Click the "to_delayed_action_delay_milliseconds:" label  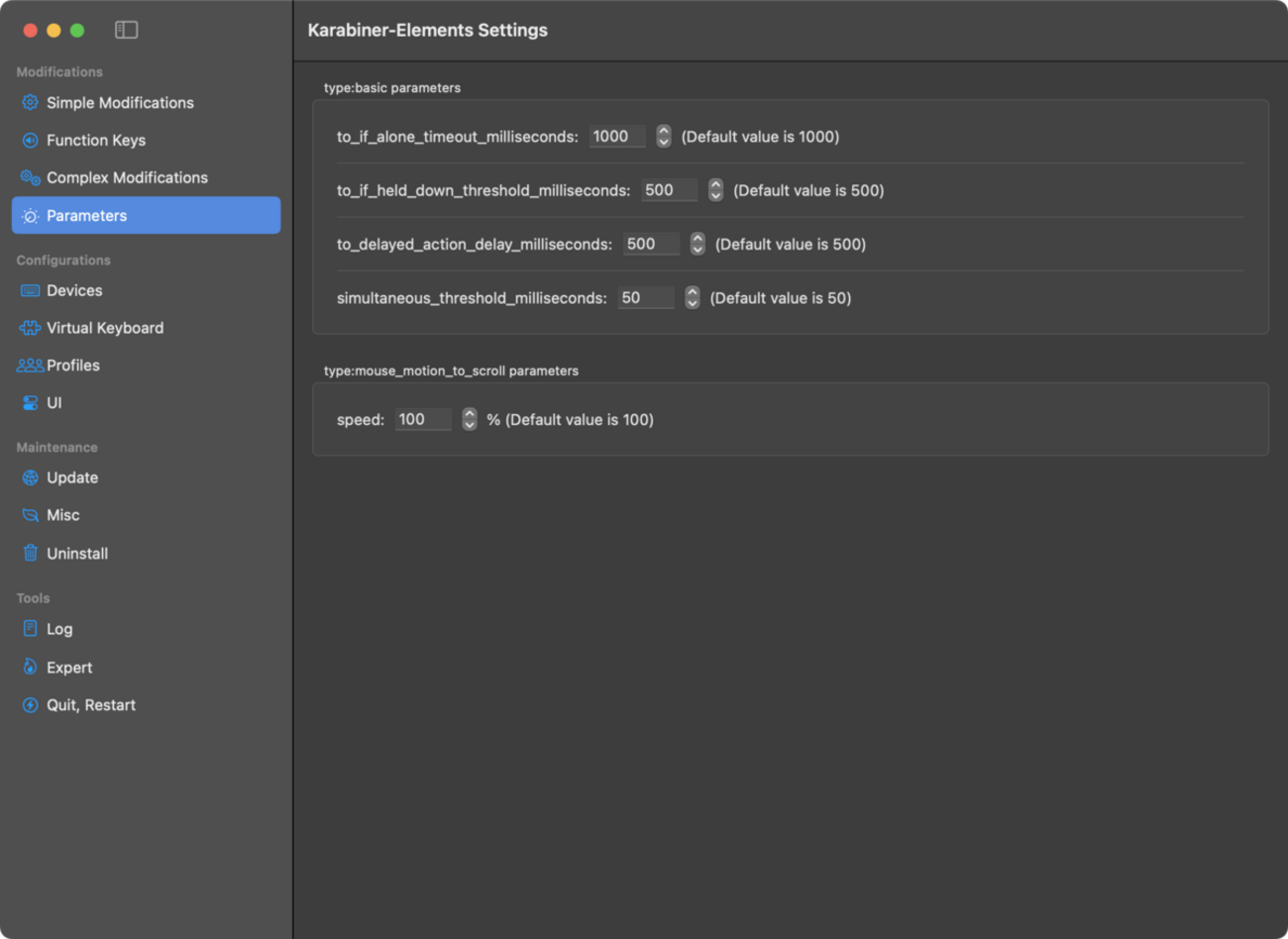click(x=475, y=245)
